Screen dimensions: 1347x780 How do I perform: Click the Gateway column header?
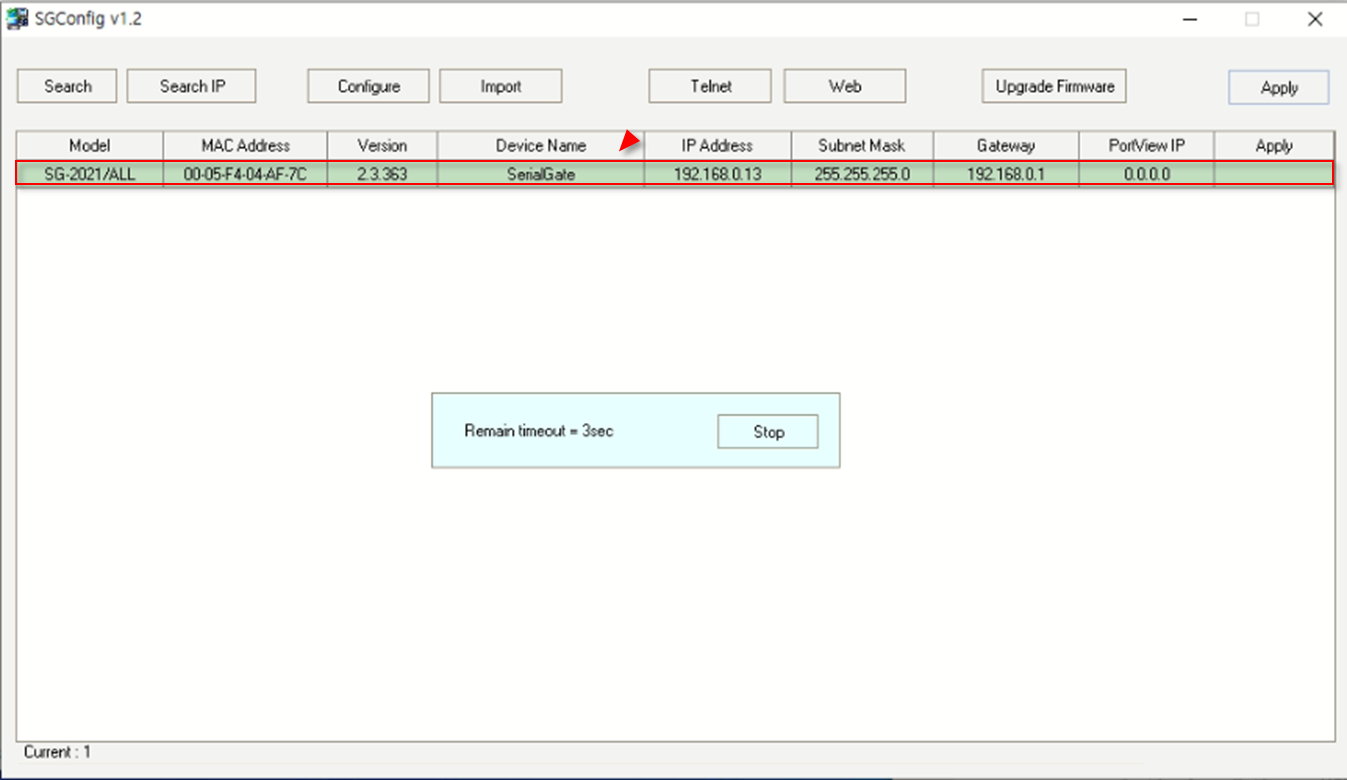point(1006,145)
